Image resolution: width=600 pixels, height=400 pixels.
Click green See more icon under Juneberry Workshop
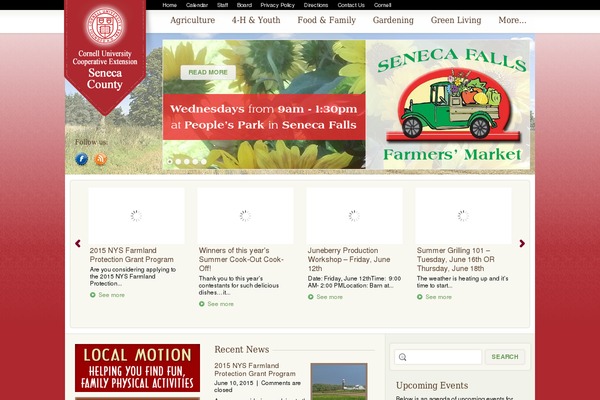[x=311, y=297]
